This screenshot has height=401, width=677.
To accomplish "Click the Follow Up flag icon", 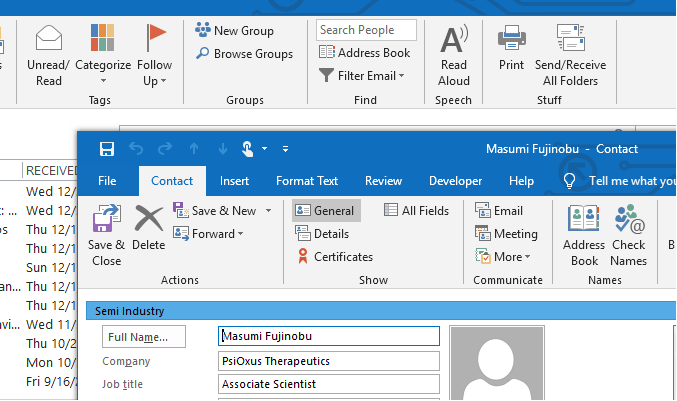I will coord(155,38).
